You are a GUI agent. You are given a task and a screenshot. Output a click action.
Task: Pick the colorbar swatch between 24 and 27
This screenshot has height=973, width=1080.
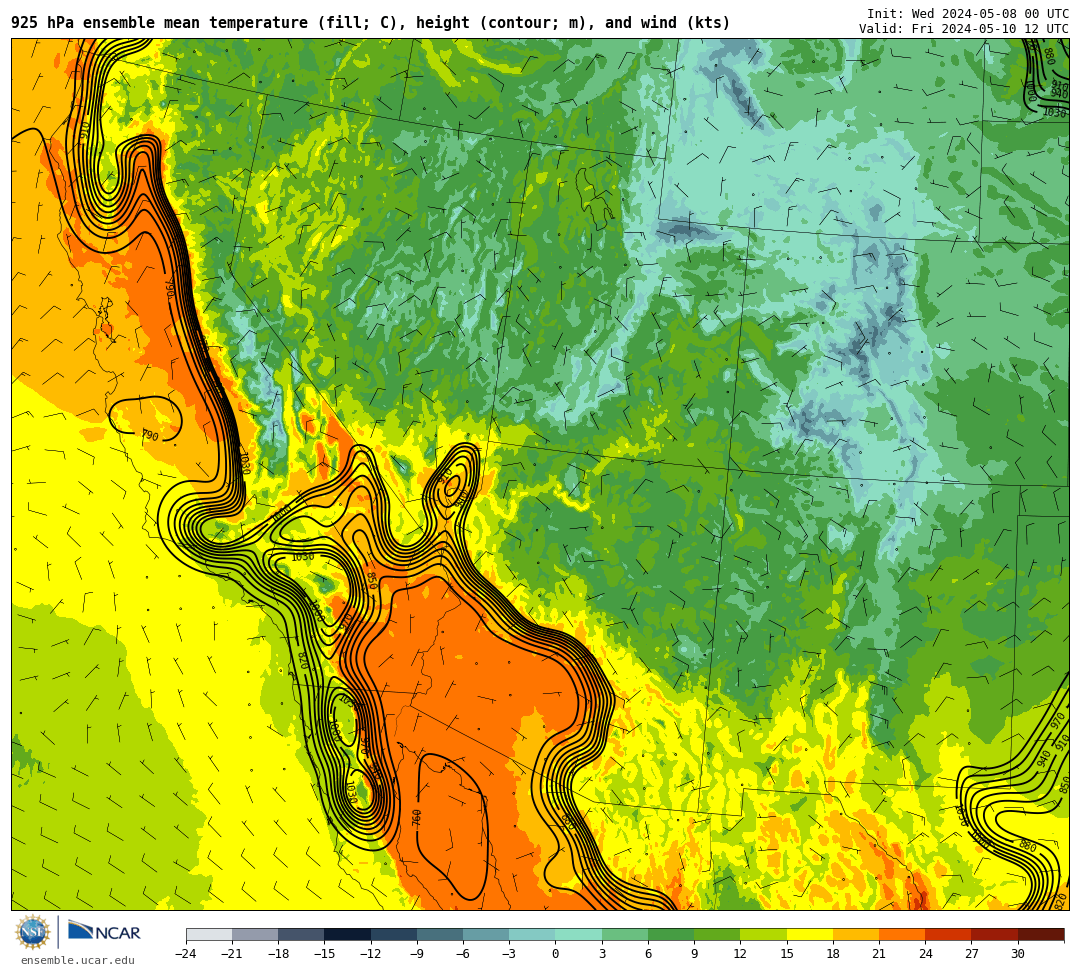948,934
